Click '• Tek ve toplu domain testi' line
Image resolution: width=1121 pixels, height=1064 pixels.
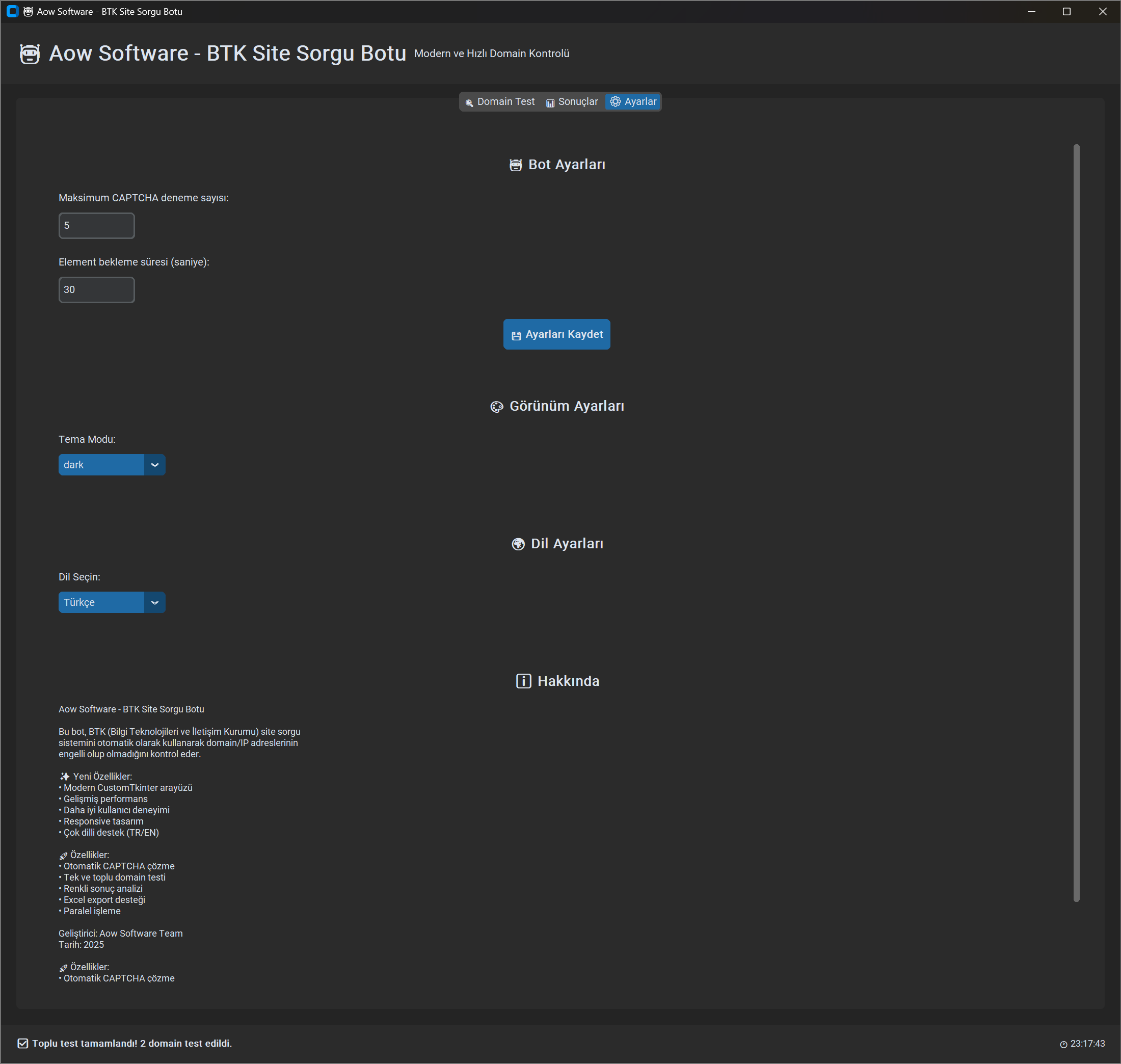point(112,877)
